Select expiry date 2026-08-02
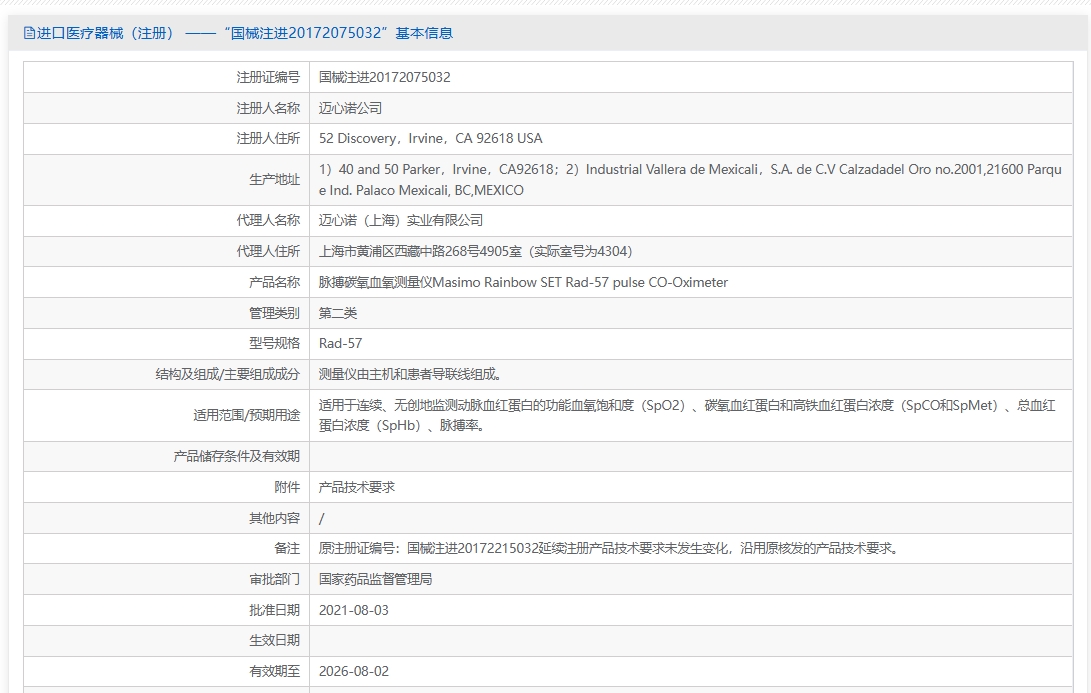 click(353, 671)
